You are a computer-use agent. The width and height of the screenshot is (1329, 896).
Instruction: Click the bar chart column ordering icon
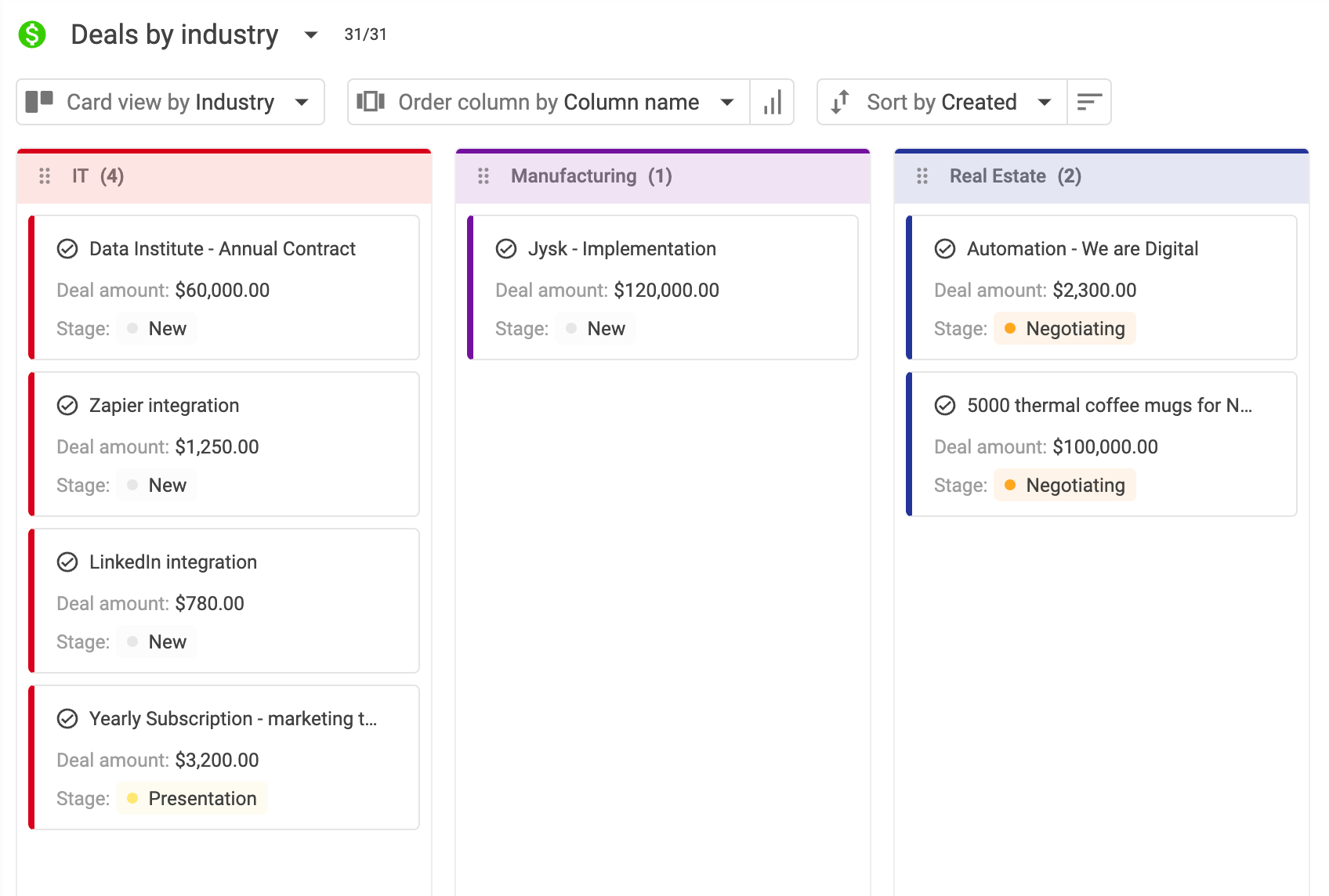point(773,102)
